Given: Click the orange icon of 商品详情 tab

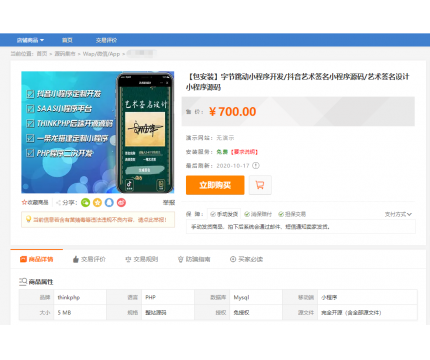Looking at the screenshot, I should (23, 259).
